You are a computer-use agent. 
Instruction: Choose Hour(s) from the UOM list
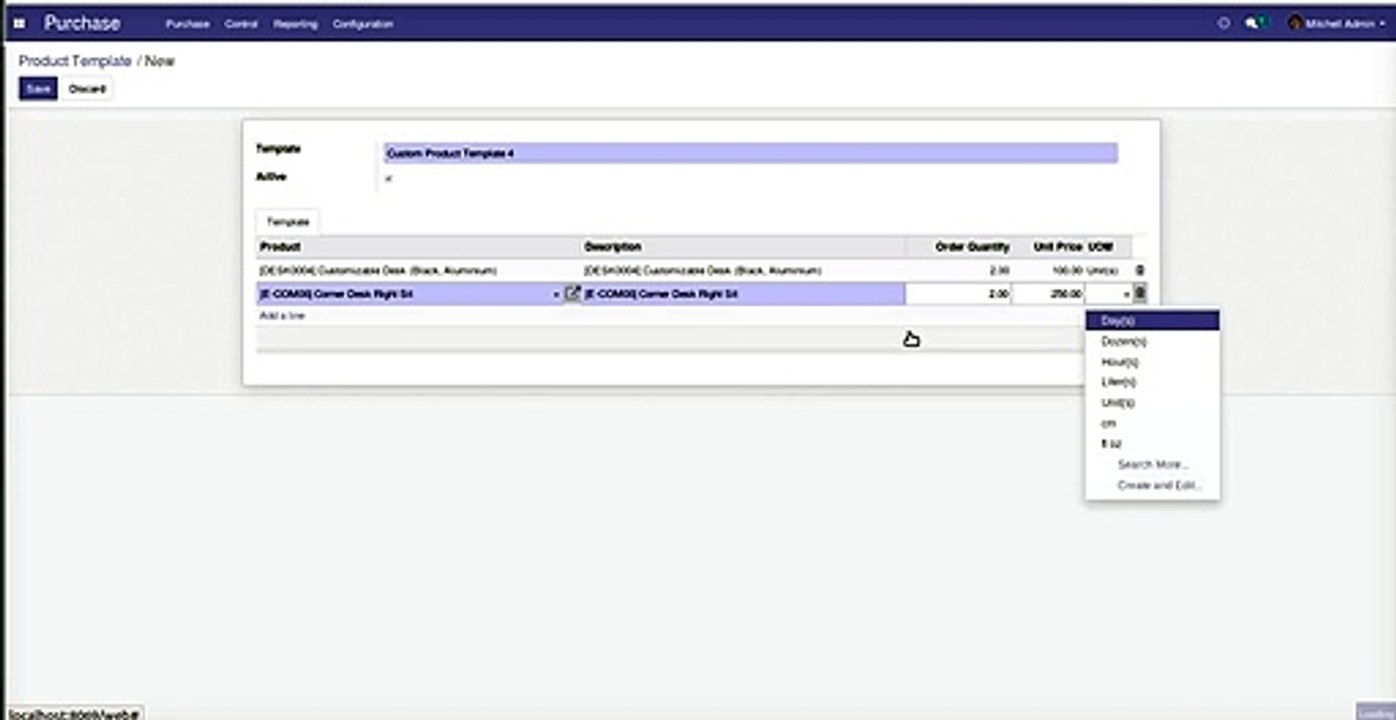coord(1152,362)
